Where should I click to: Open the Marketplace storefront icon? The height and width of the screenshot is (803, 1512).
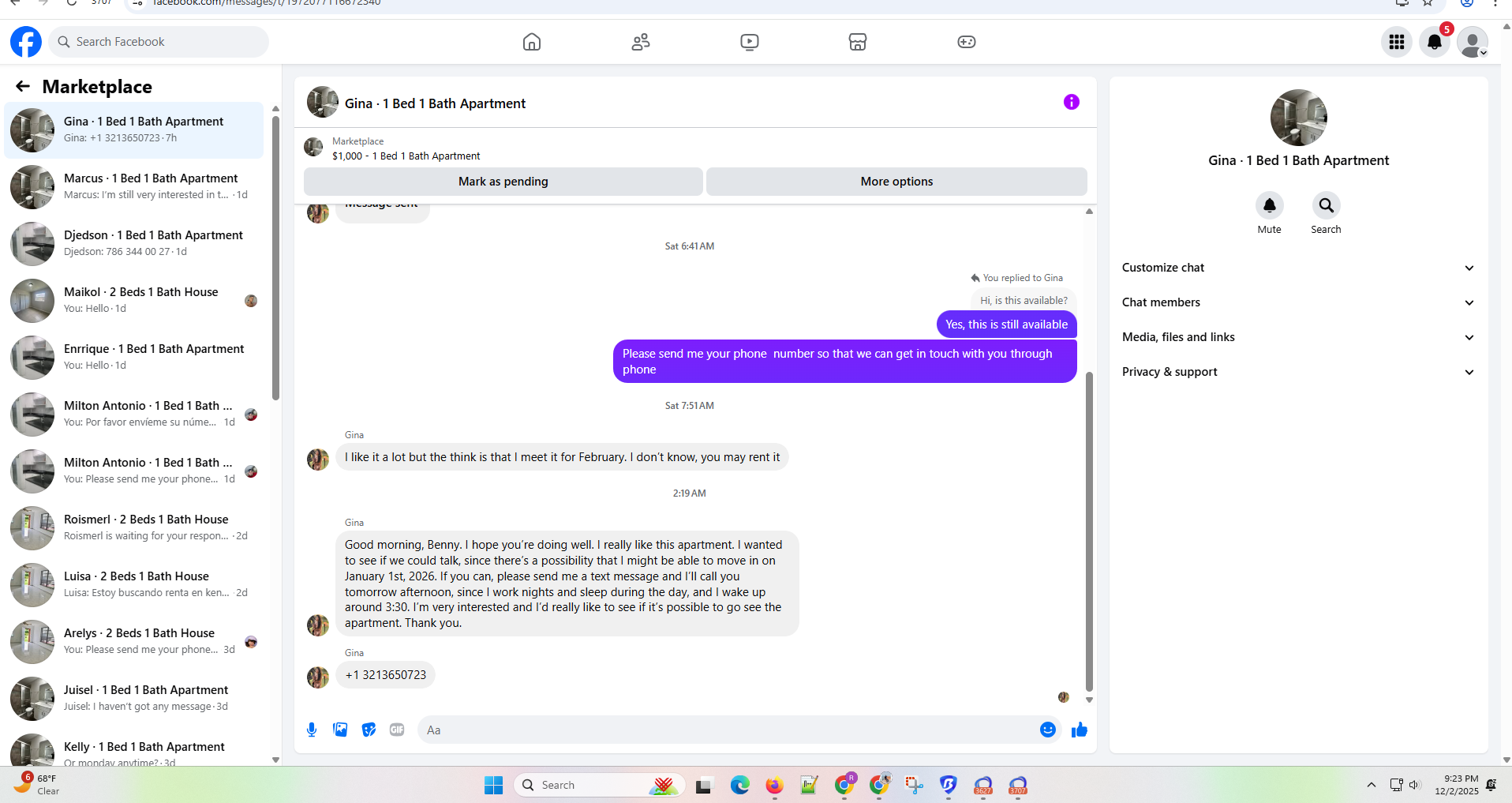pos(858,42)
